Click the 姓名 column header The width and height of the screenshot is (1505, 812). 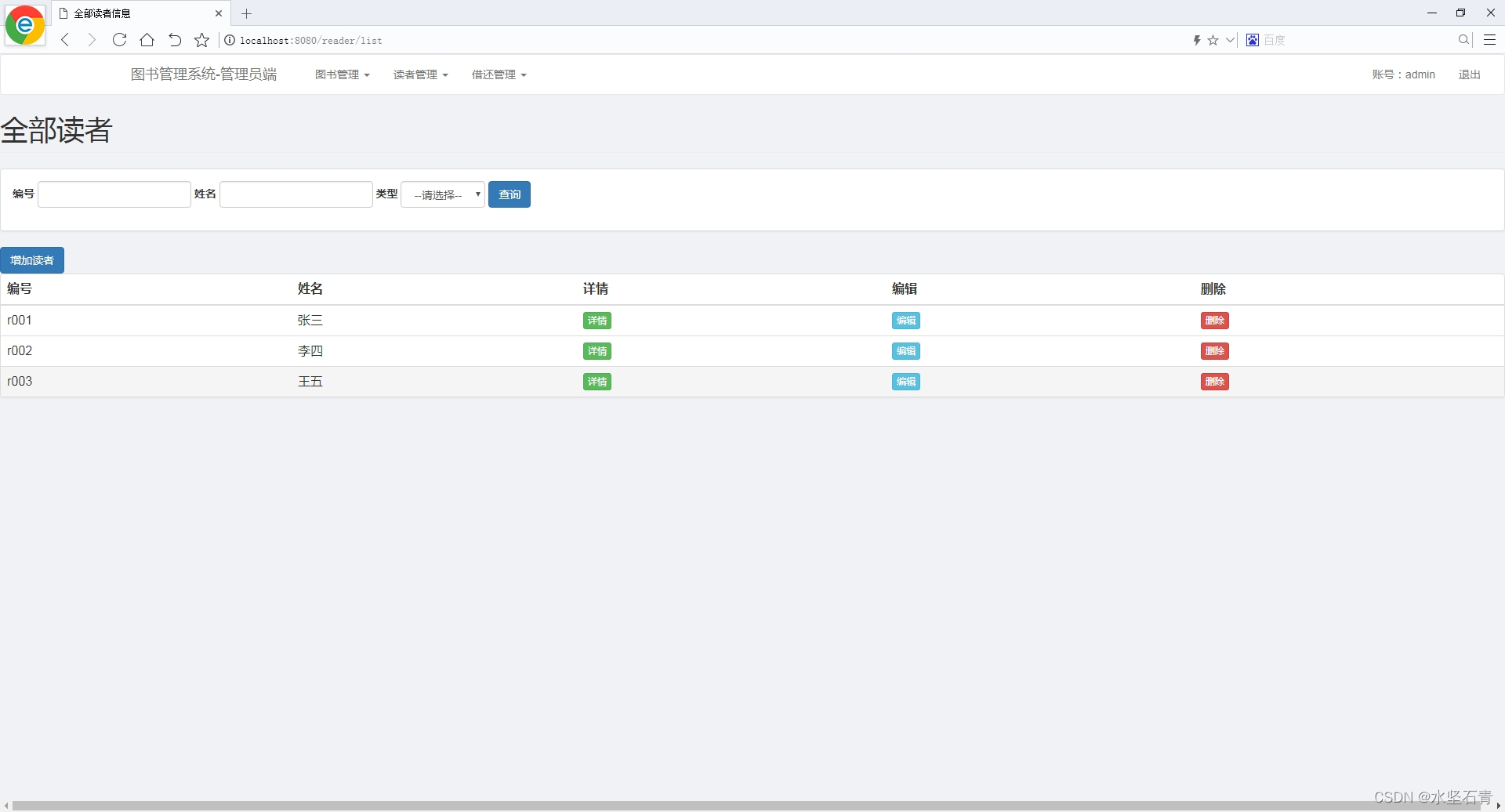310,288
